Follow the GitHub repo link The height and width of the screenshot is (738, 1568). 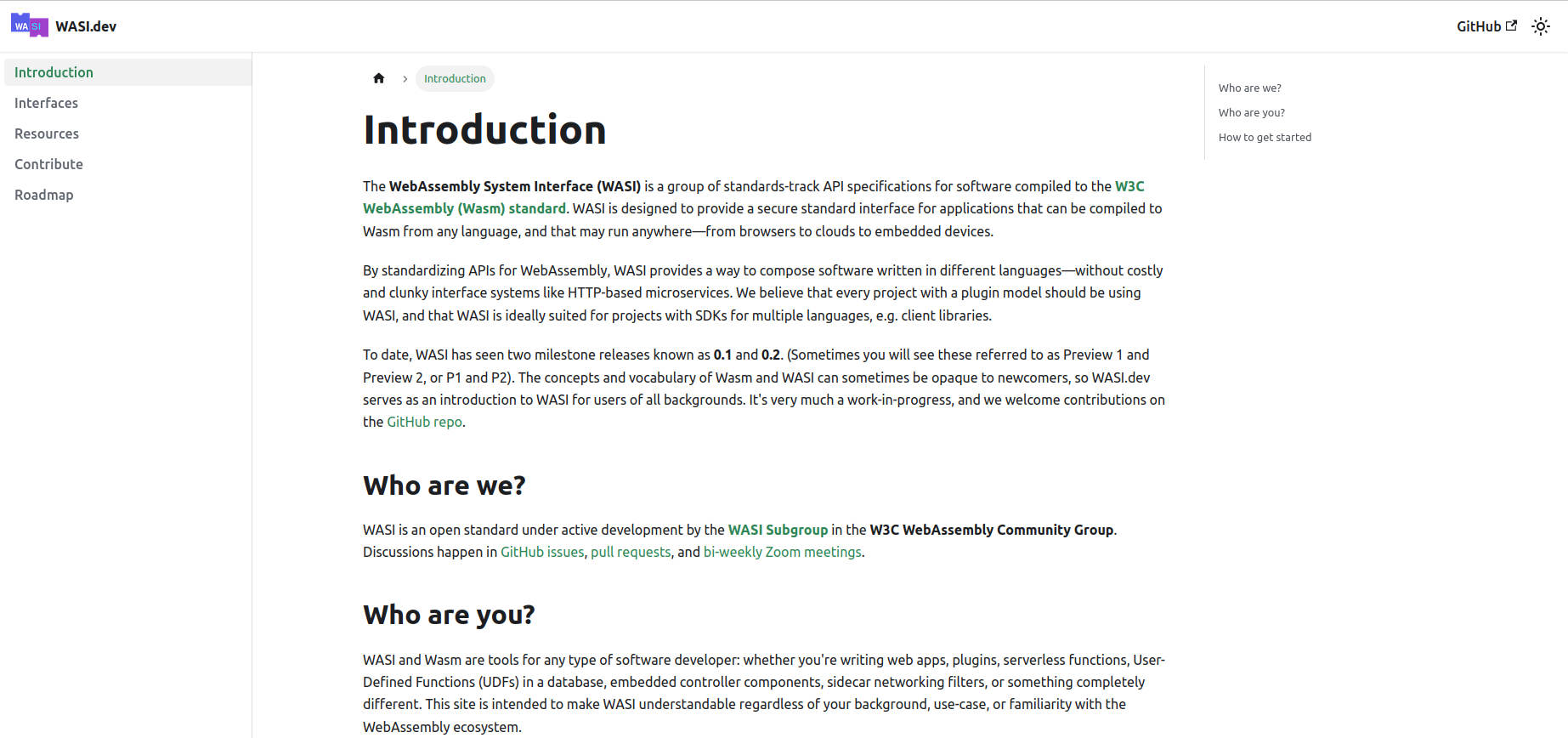[424, 422]
